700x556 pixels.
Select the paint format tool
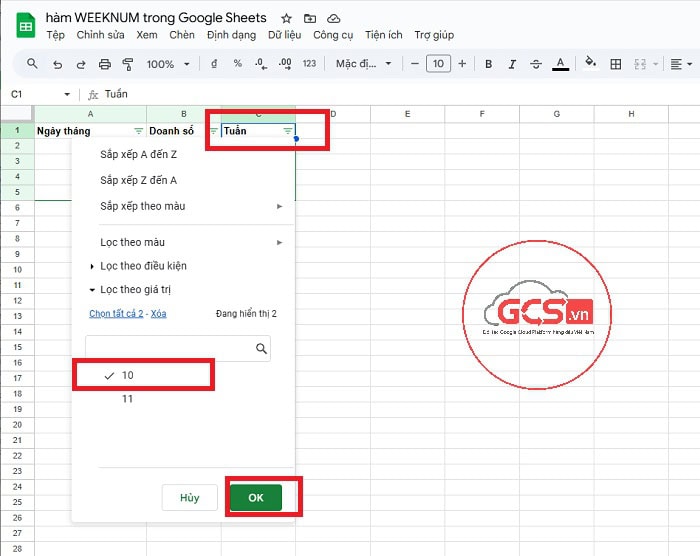(x=128, y=64)
